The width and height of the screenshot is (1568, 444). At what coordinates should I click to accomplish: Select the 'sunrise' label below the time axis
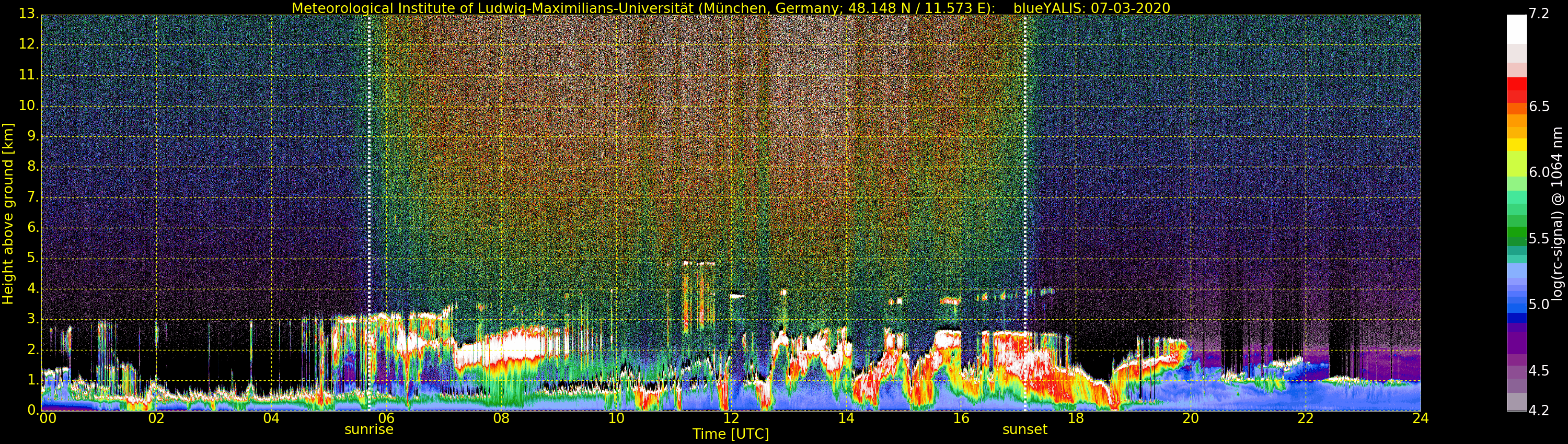369,429
